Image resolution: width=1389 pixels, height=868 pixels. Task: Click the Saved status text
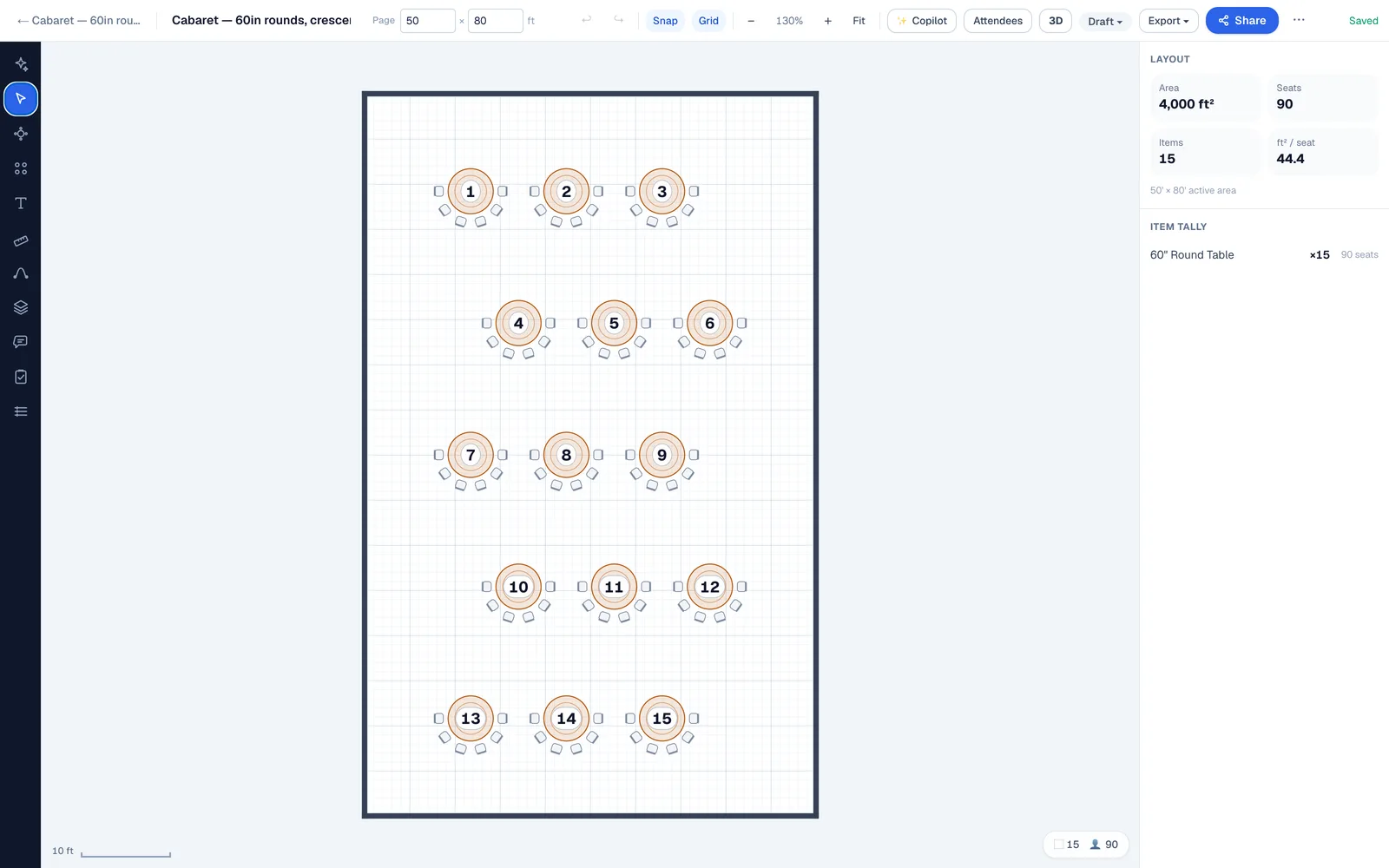tap(1363, 21)
